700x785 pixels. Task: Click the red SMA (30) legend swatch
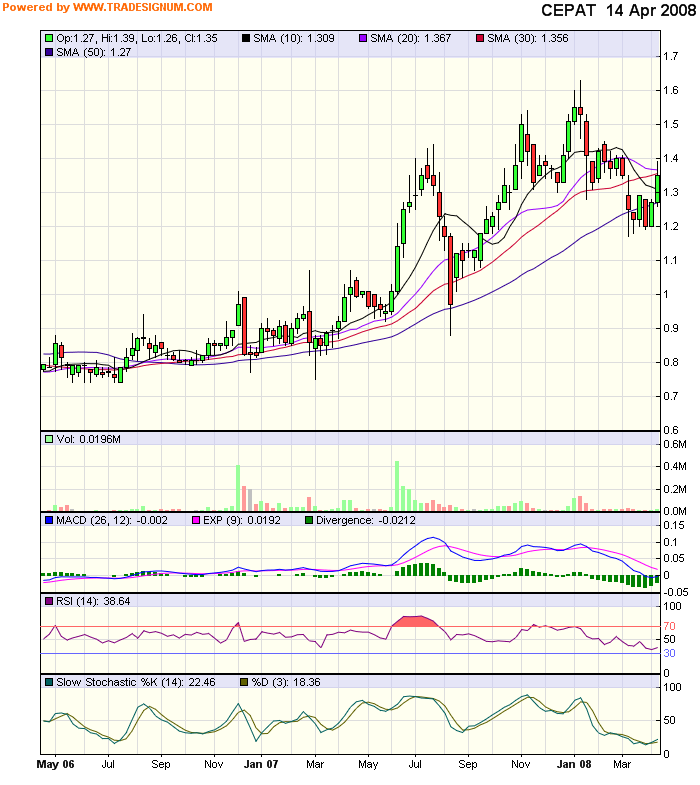480,38
